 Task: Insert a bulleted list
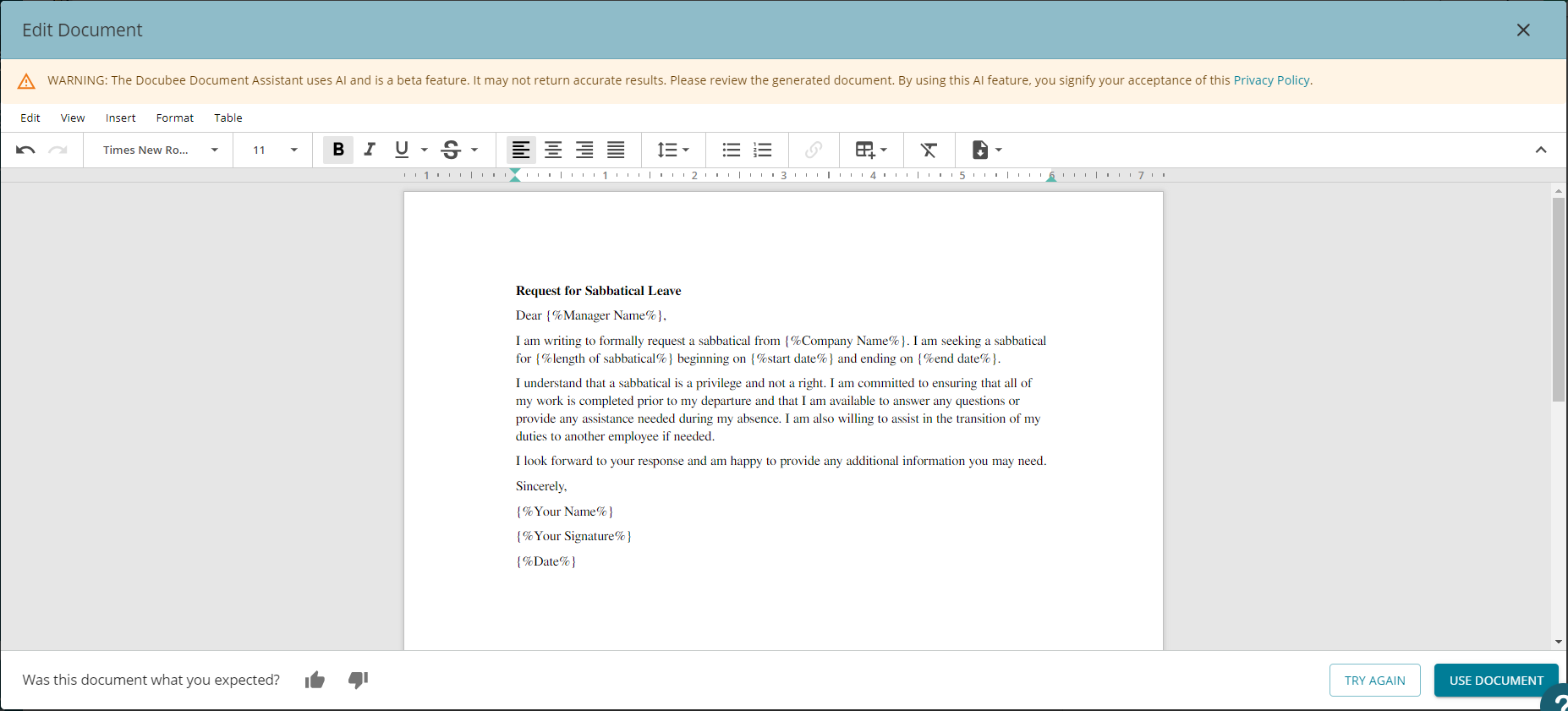(732, 150)
